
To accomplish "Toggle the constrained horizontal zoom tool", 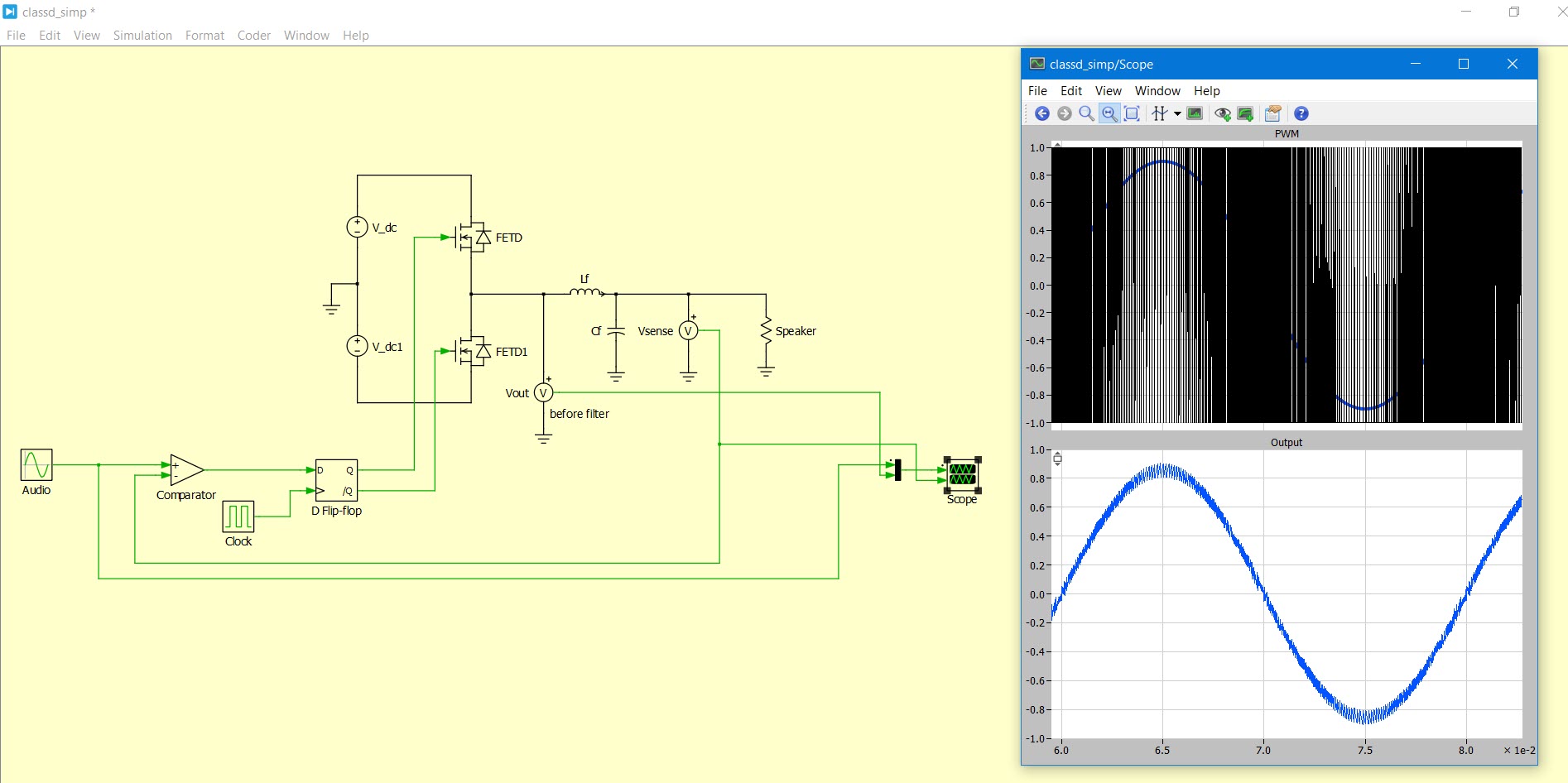I will (x=1109, y=113).
